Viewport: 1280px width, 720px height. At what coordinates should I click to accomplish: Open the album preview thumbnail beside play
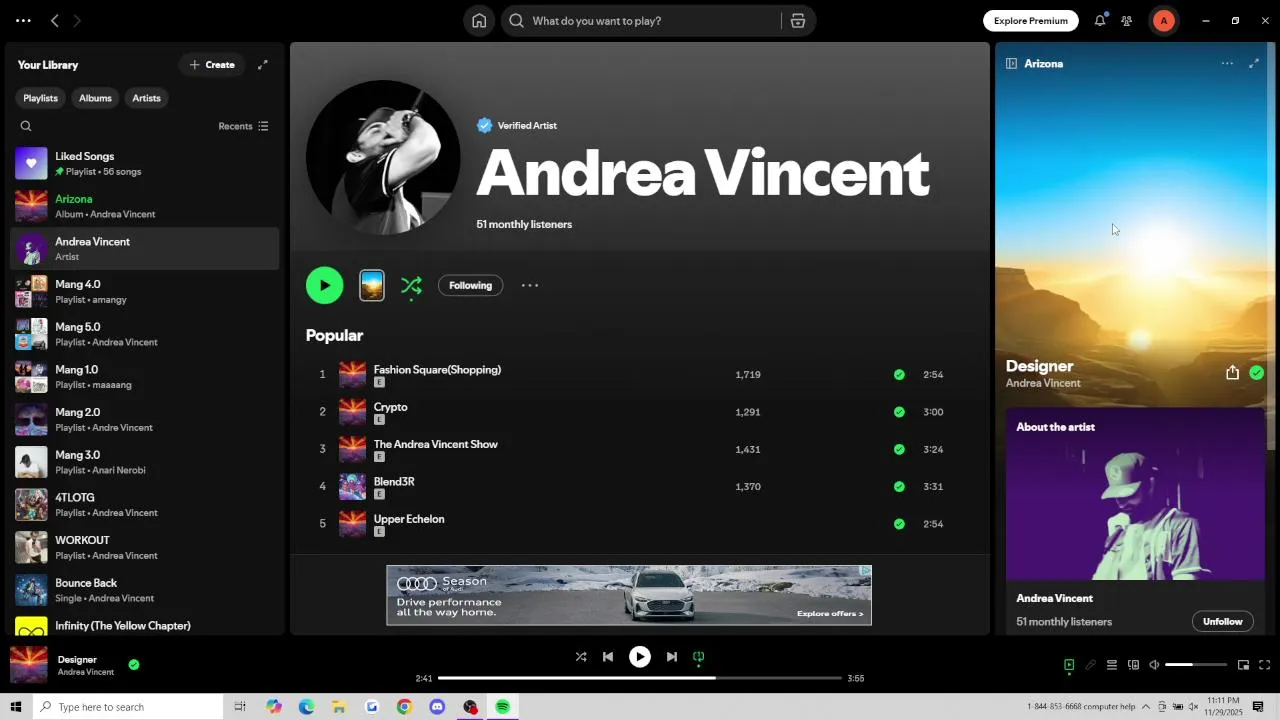point(372,285)
